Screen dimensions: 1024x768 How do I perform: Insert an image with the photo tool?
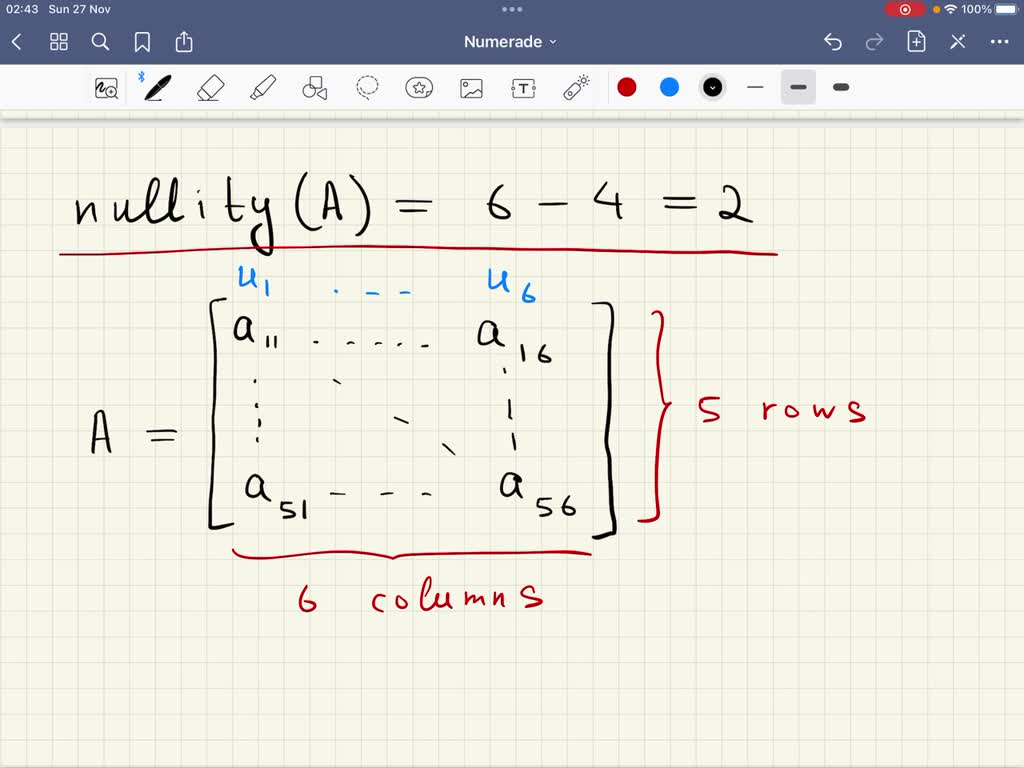coord(471,87)
